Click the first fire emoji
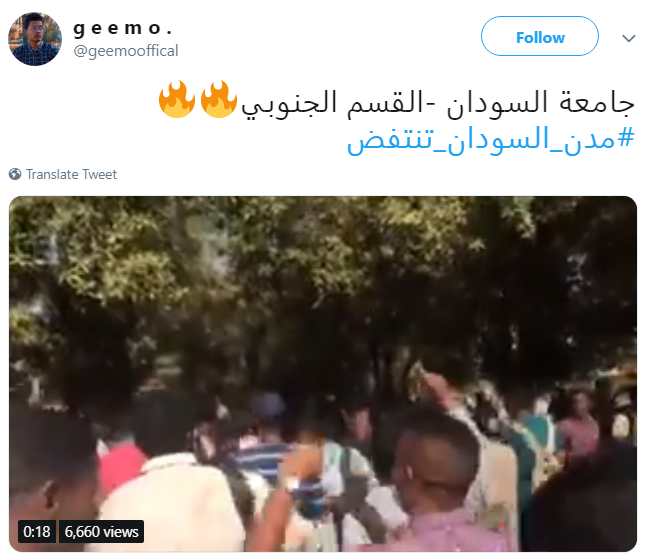 click(177, 99)
